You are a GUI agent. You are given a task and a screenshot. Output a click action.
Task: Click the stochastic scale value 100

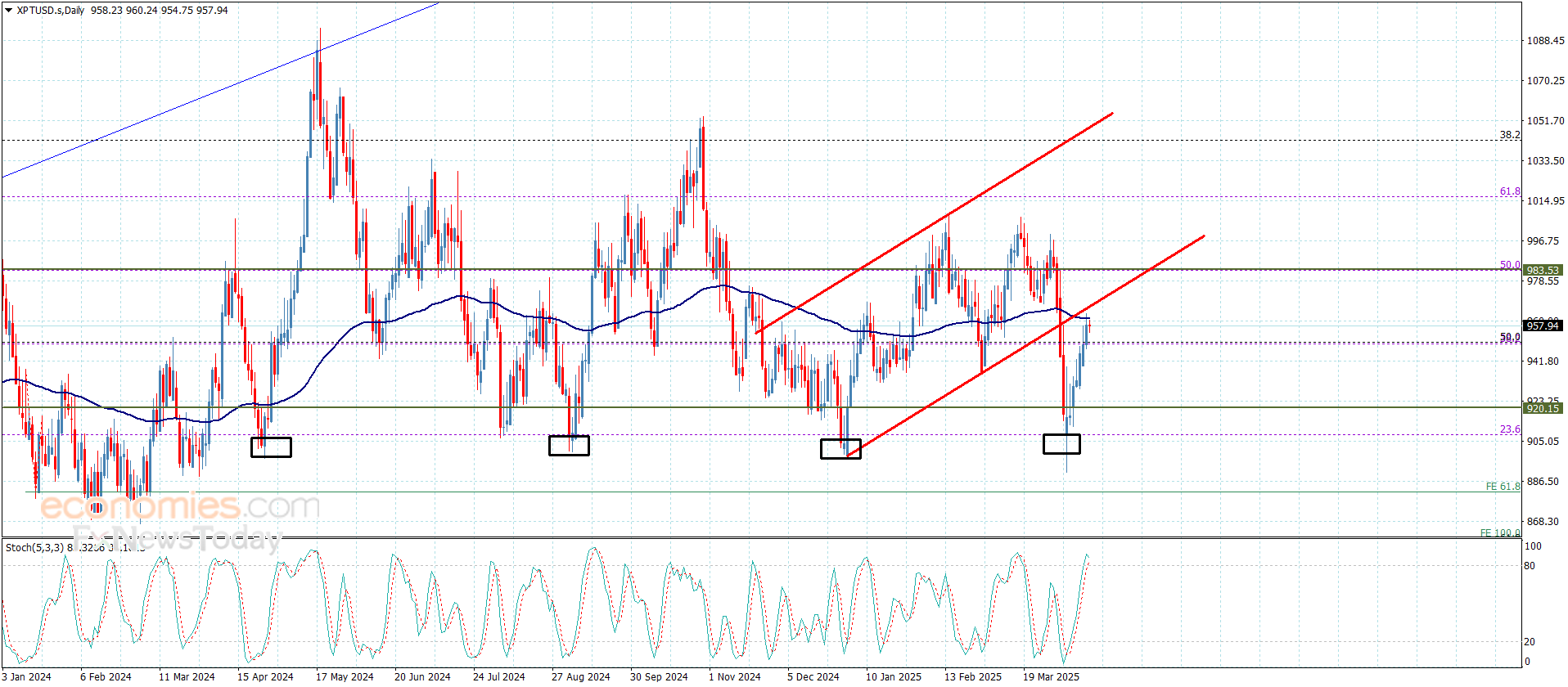point(1533,546)
